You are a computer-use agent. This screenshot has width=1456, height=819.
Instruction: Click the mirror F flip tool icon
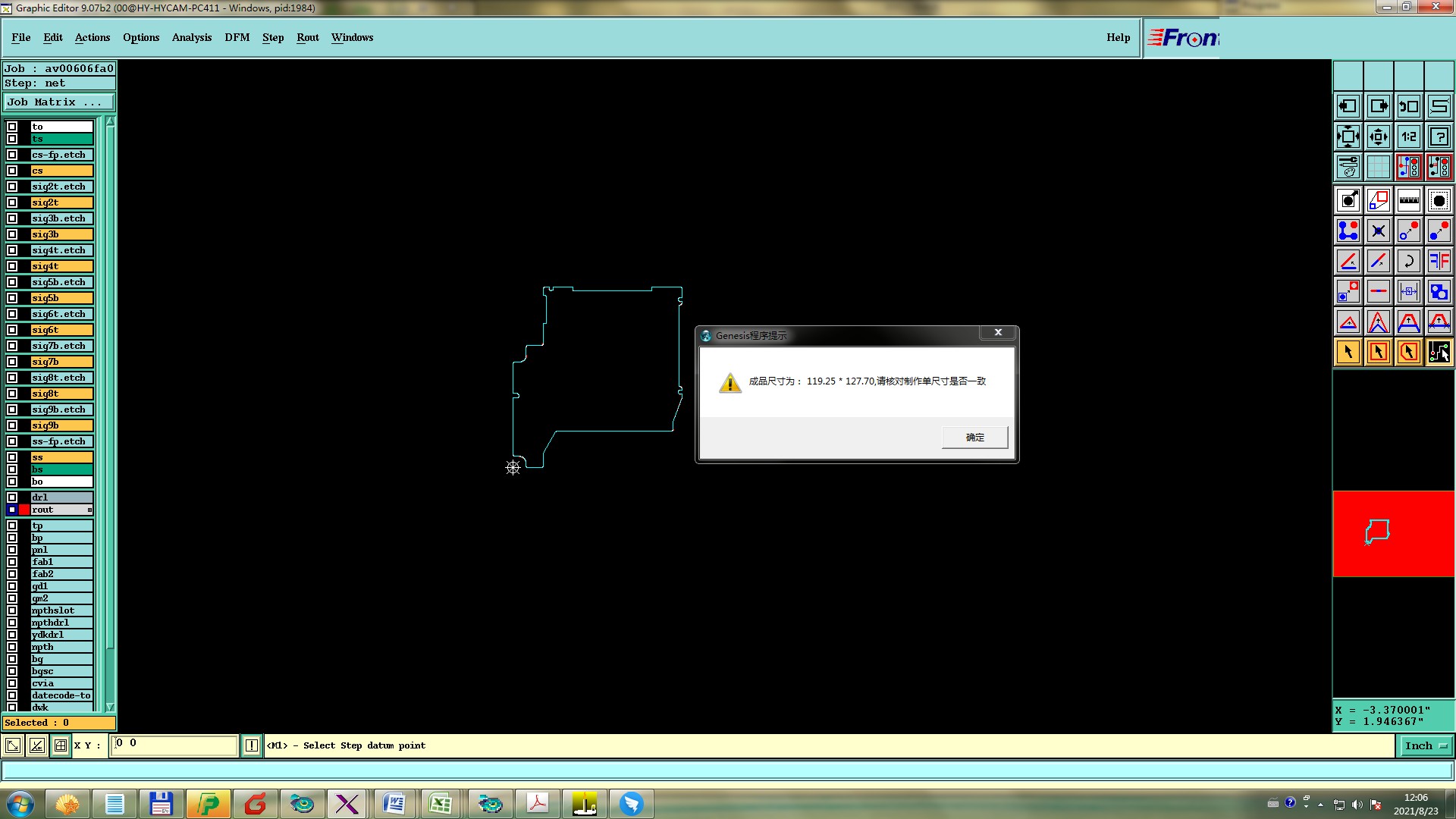tap(1439, 262)
